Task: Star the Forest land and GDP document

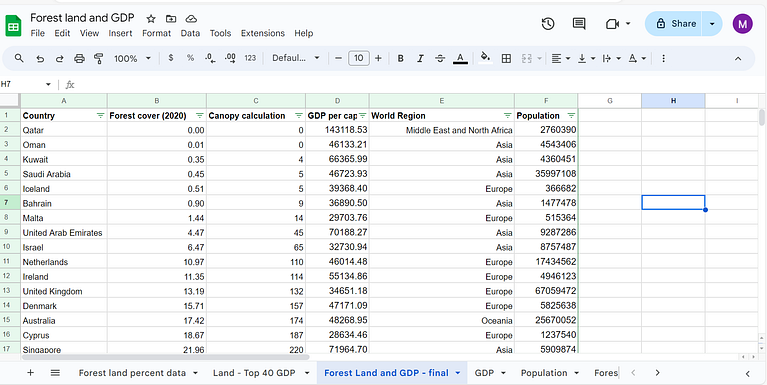Action: tap(151, 19)
